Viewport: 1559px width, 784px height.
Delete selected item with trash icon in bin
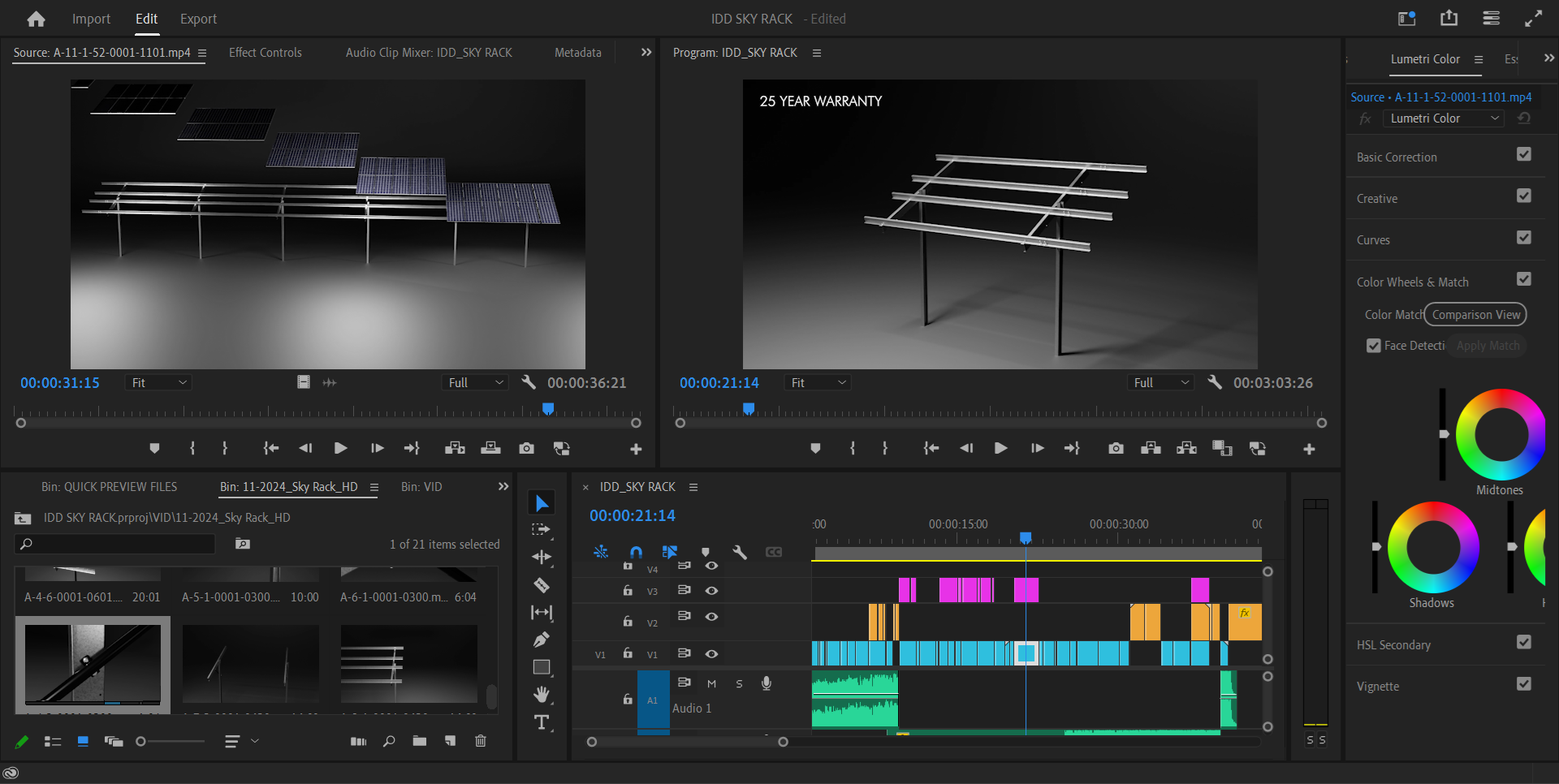point(481,741)
